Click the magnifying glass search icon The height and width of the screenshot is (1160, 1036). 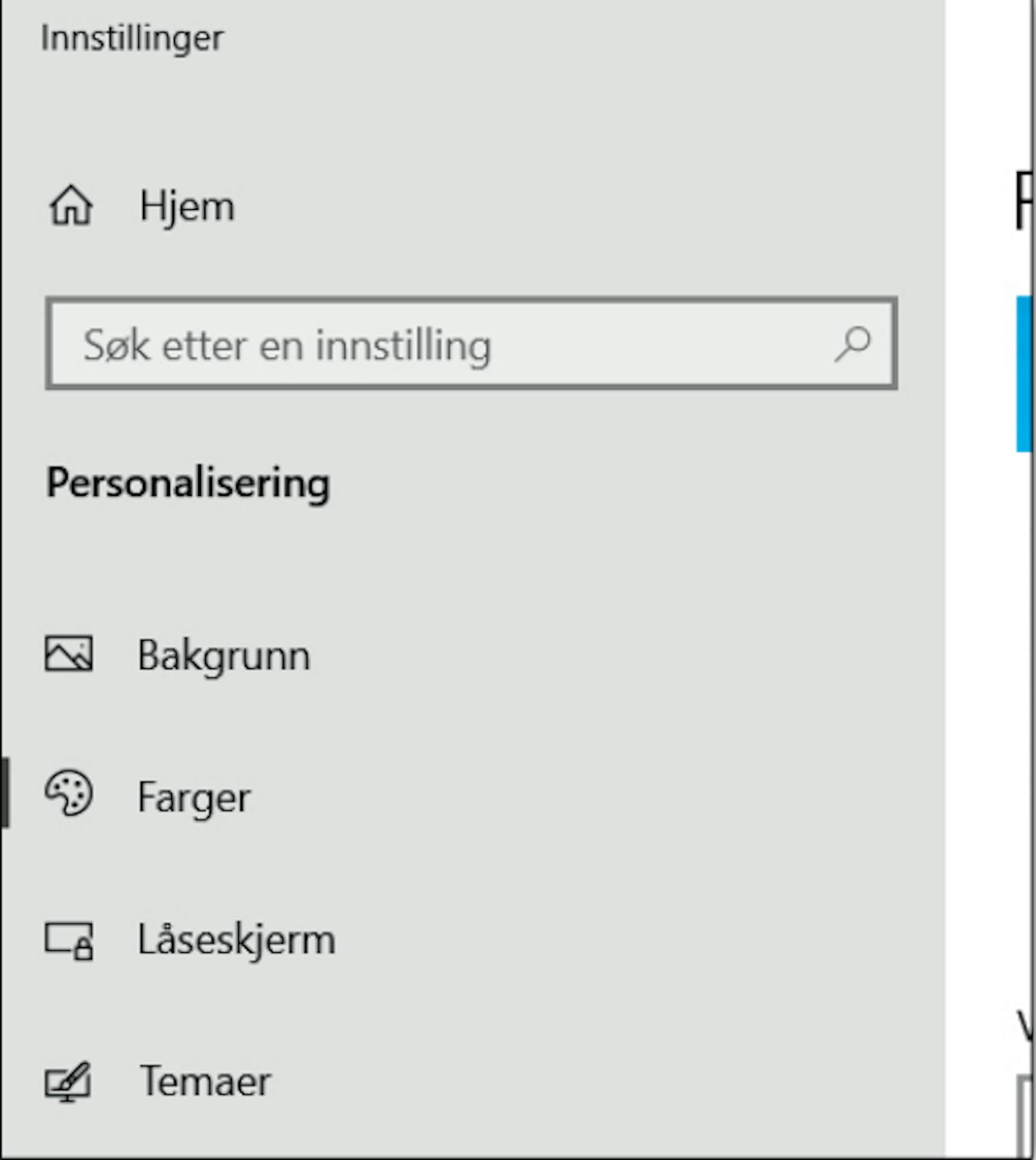pyautogui.click(x=852, y=344)
